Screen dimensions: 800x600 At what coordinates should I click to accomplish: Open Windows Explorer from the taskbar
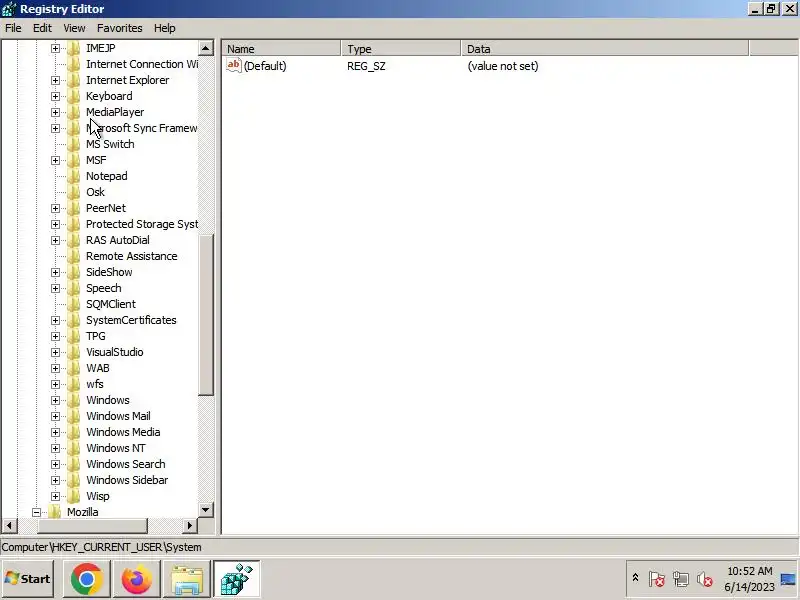point(187,579)
